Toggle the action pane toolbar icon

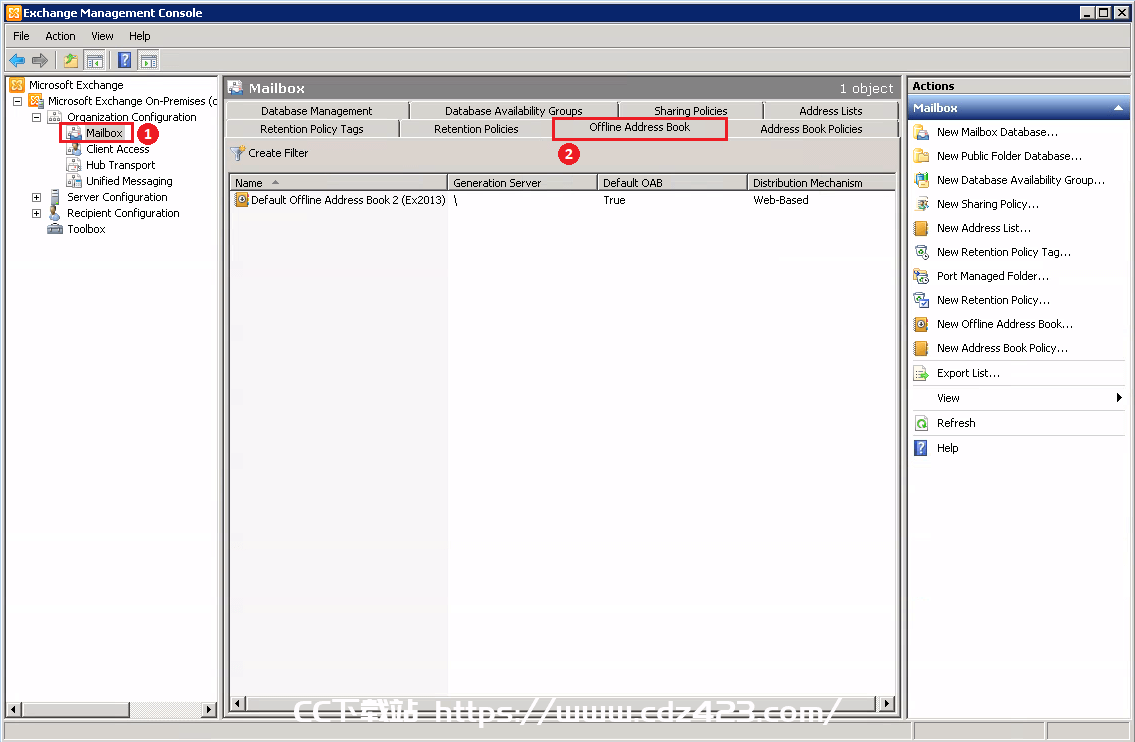pos(148,61)
